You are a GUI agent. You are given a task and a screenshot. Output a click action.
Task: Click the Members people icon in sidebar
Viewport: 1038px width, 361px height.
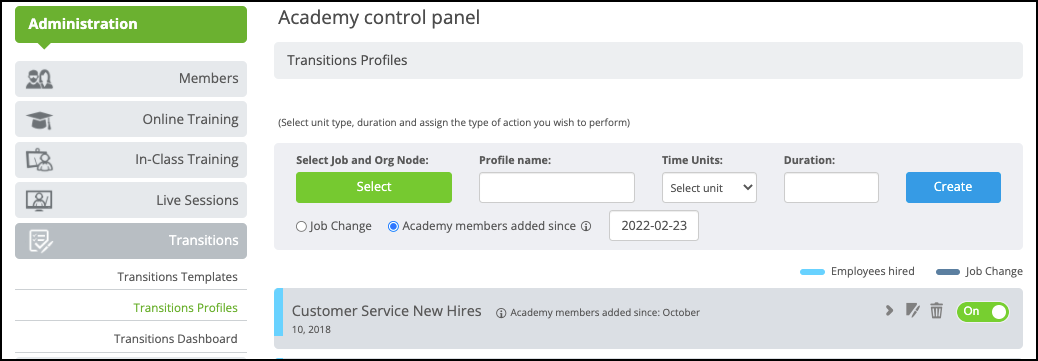coord(39,79)
